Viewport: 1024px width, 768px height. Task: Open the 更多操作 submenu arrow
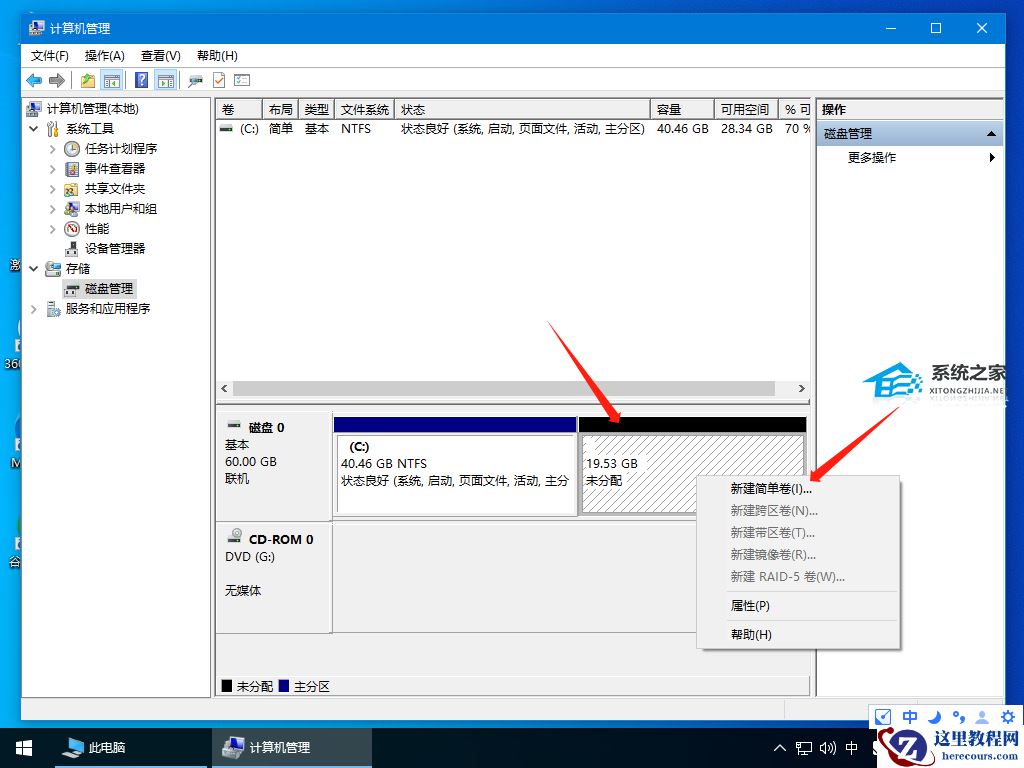coord(992,157)
